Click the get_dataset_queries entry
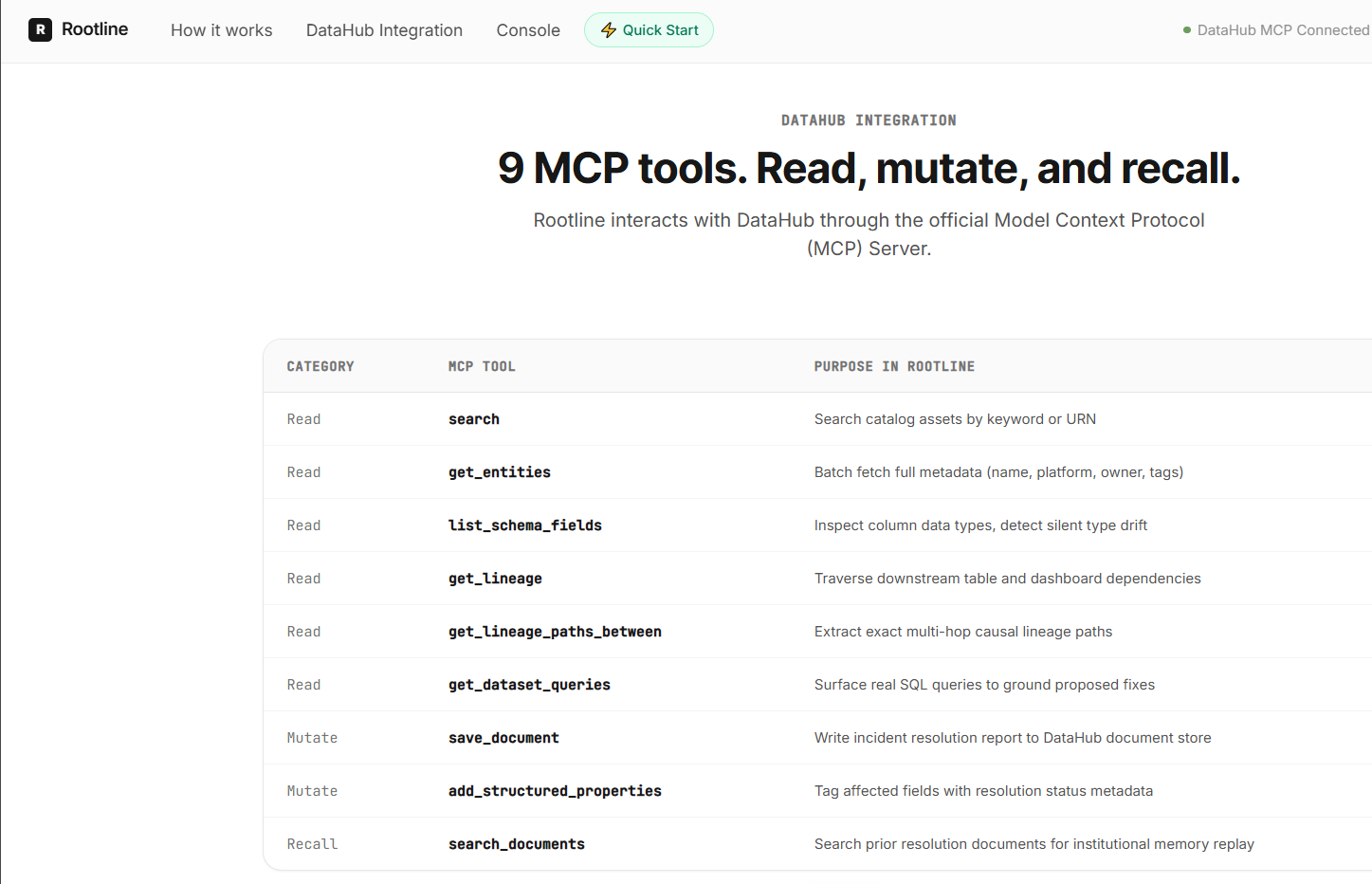This screenshot has width=1372, height=884. [x=529, y=685]
